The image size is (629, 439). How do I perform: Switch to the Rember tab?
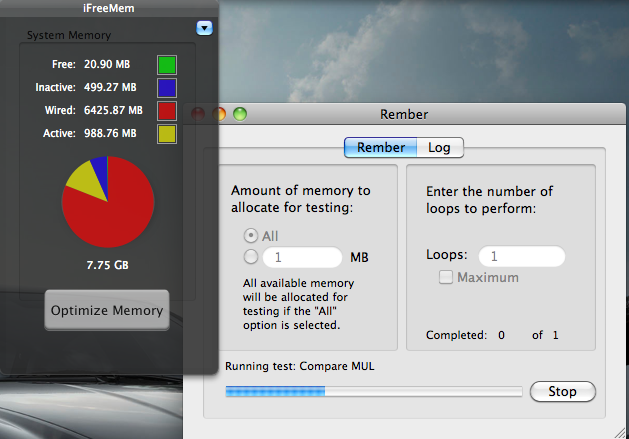(x=380, y=147)
